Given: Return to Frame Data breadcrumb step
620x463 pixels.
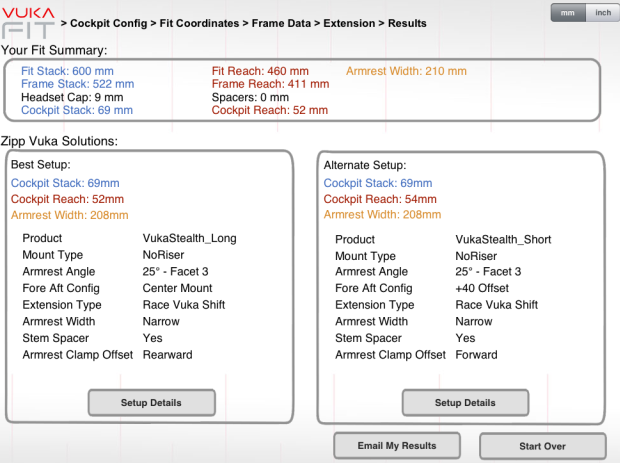Looking at the screenshot, I should click(290, 23).
